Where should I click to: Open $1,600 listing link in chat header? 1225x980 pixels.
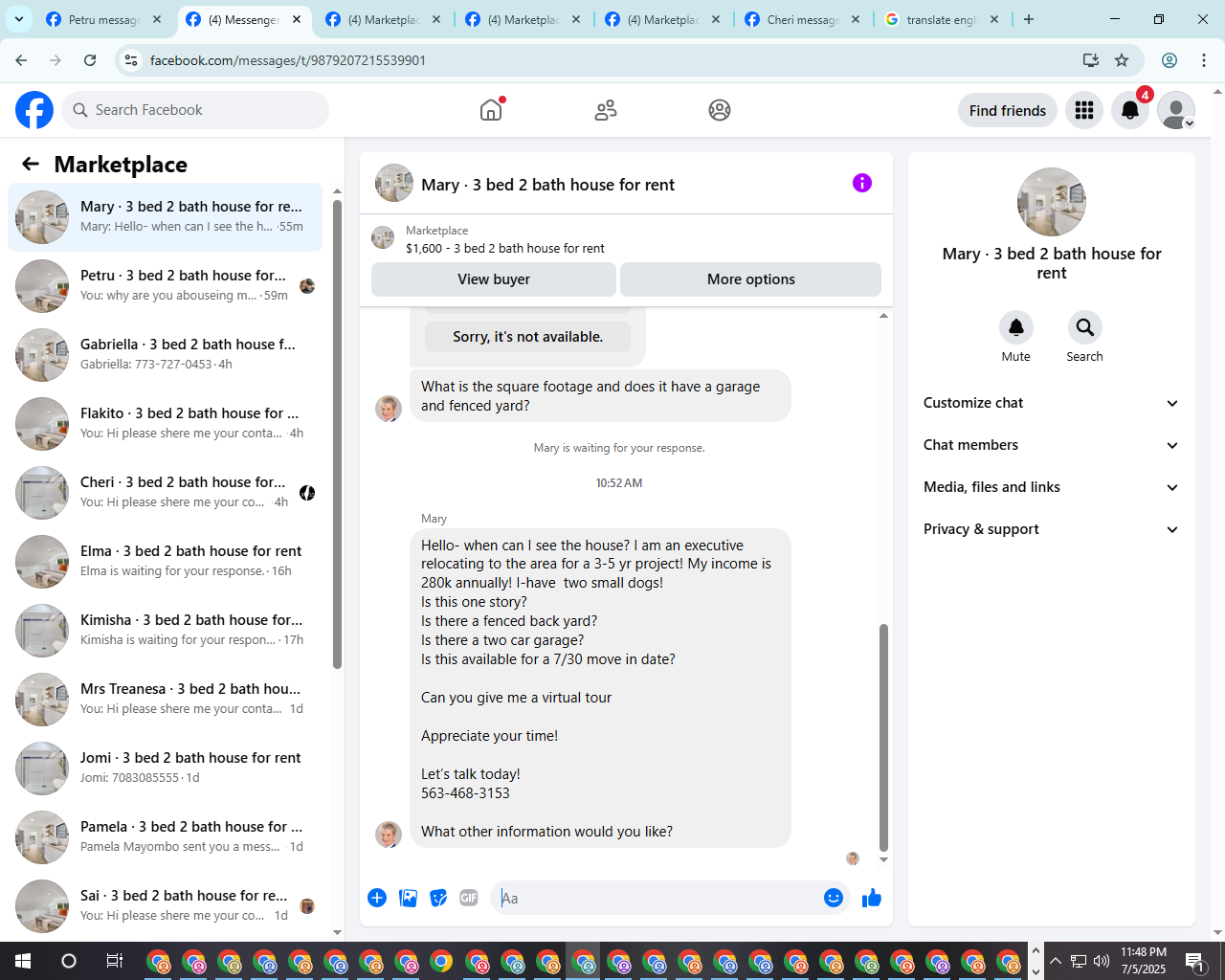[x=505, y=248]
